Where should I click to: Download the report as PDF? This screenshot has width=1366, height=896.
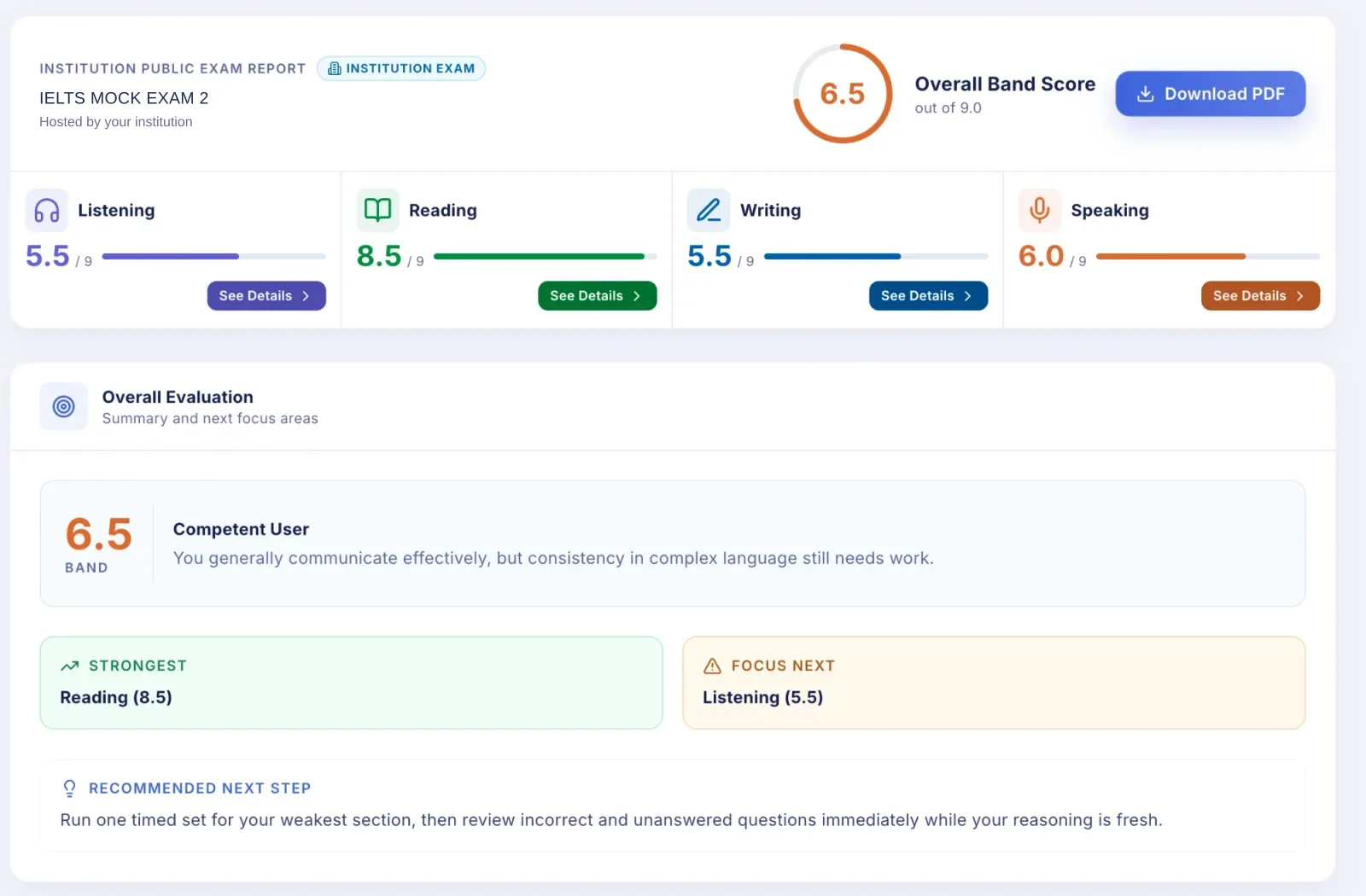tap(1210, 94)
